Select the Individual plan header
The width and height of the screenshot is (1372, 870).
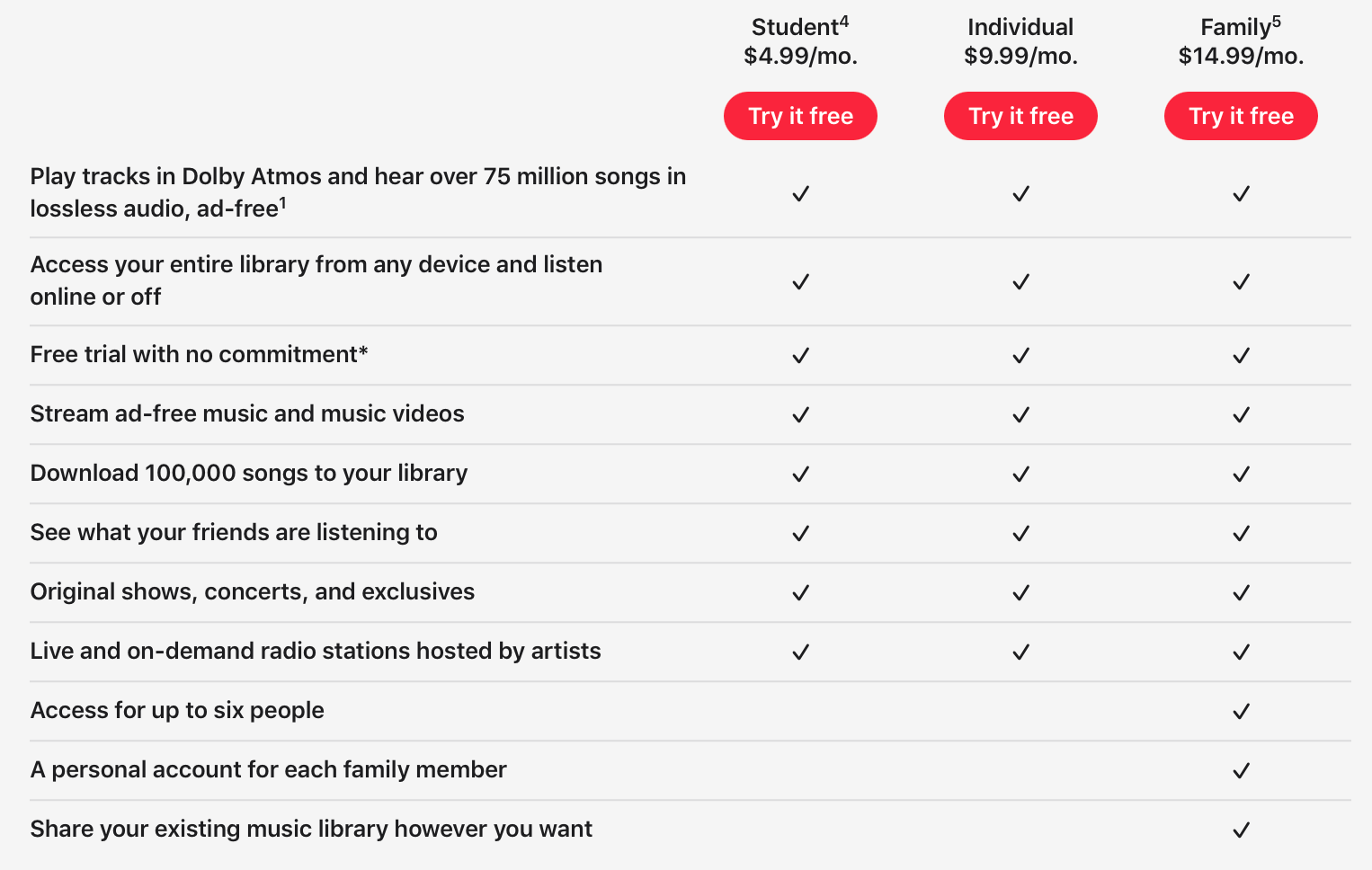pyautogui.click(x=1020, y=27)
